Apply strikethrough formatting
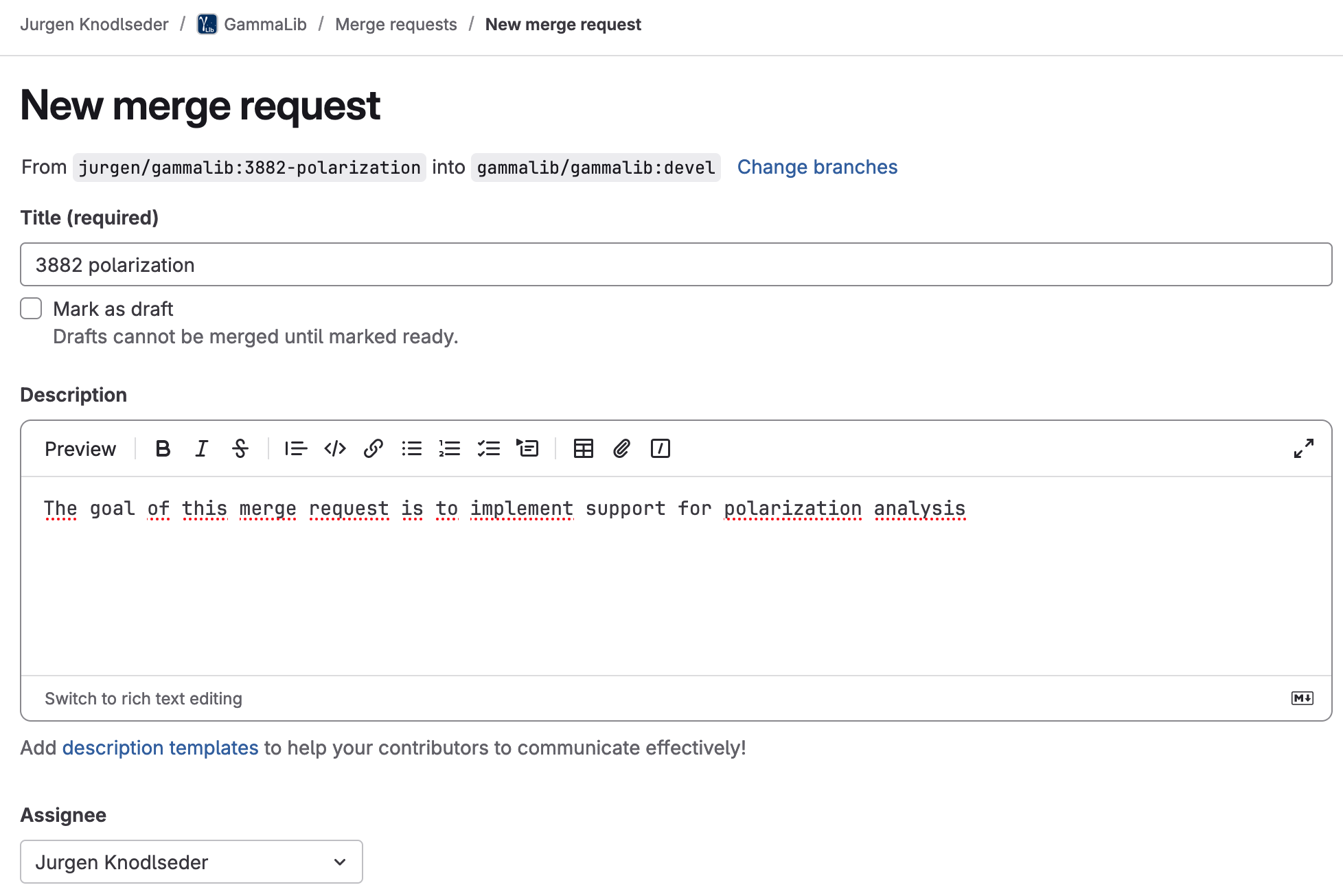This screenshot has height=896, width=1343. [240, 448]
